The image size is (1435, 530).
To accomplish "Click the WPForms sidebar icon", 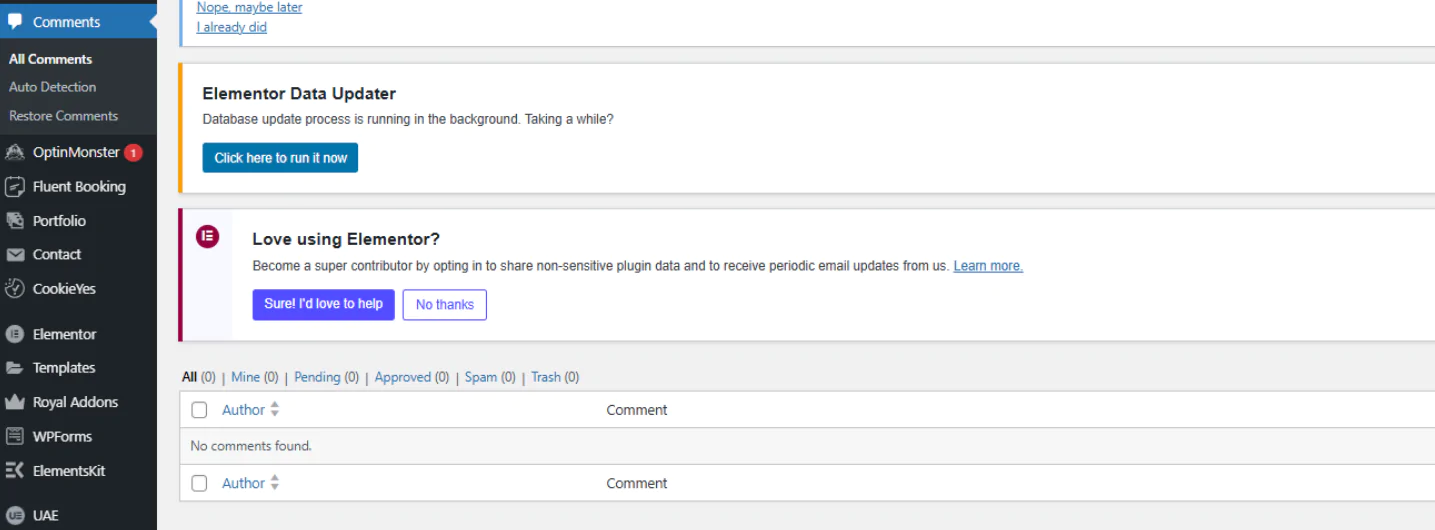I will click(x=15, y=436).
